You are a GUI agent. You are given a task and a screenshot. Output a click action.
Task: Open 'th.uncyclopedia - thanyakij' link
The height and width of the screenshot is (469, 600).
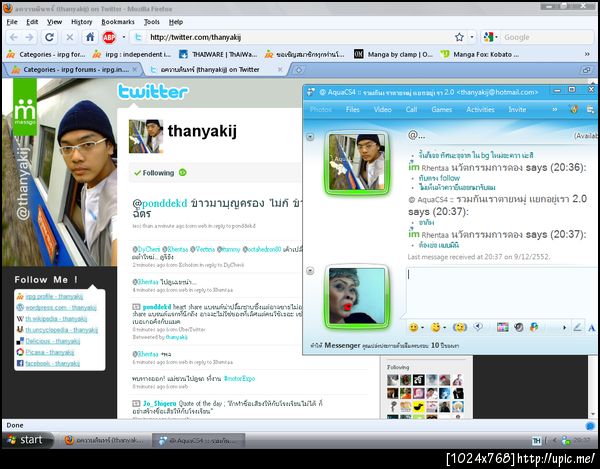pyautogui.click(x=62, y=330)
